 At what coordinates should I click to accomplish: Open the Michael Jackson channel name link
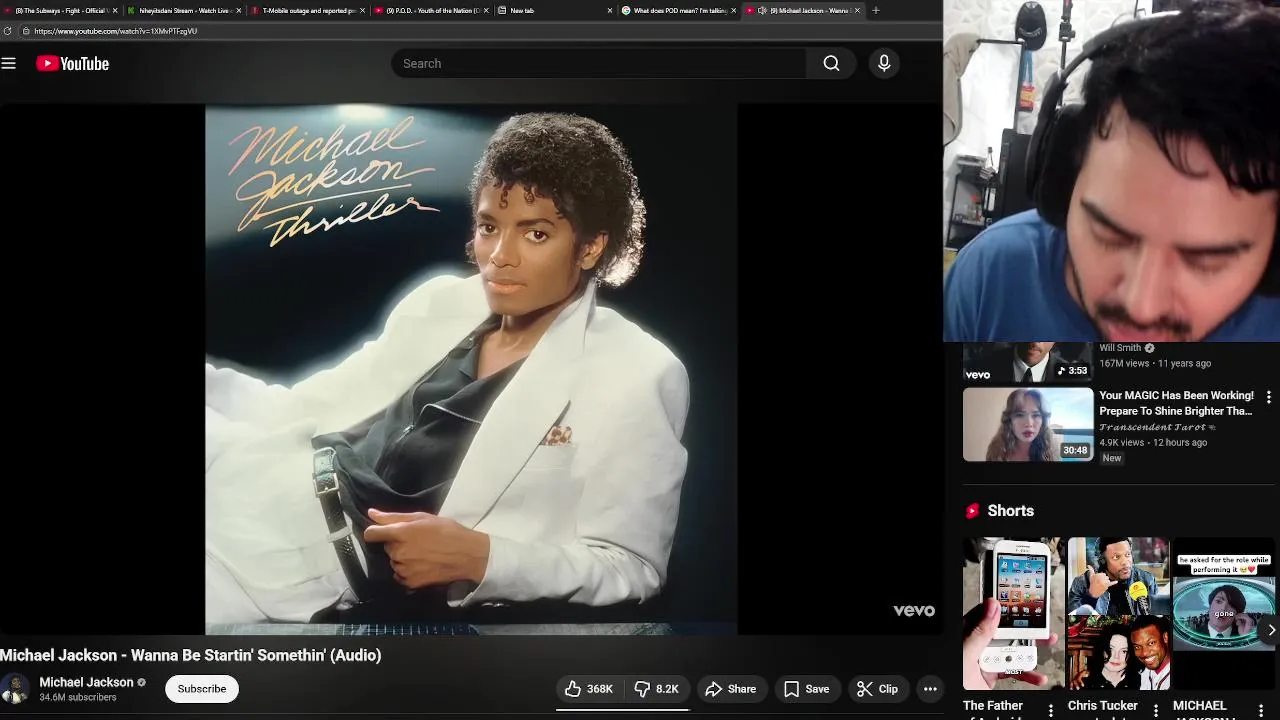pyautogui.click(x=86, y=682)
